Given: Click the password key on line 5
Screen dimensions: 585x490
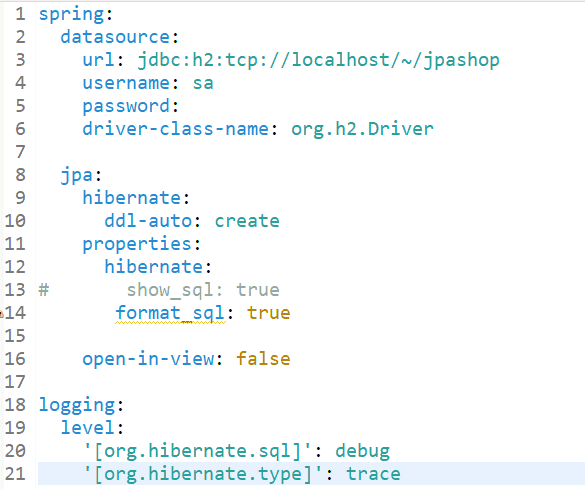Looking at the screenshot, I should click(126, 107).
